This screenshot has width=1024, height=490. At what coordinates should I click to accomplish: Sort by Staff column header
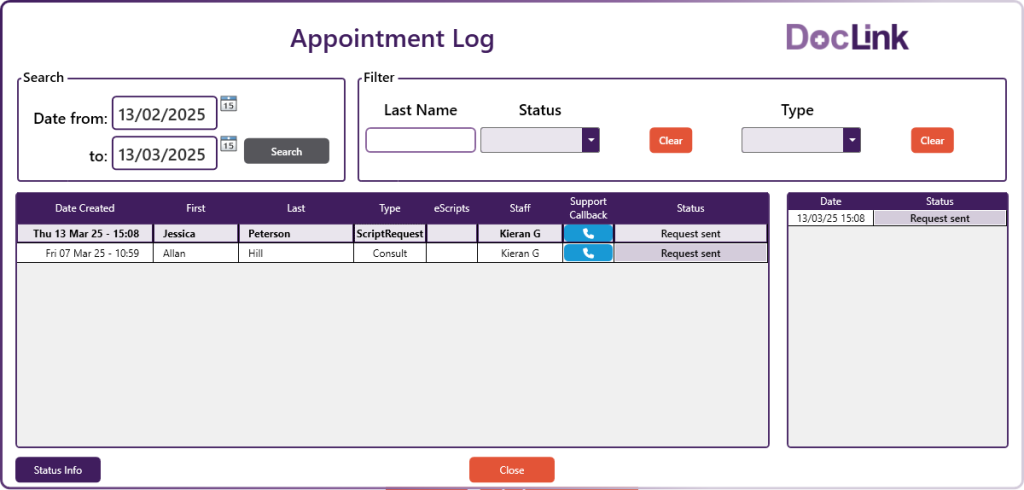coord(520,208)
